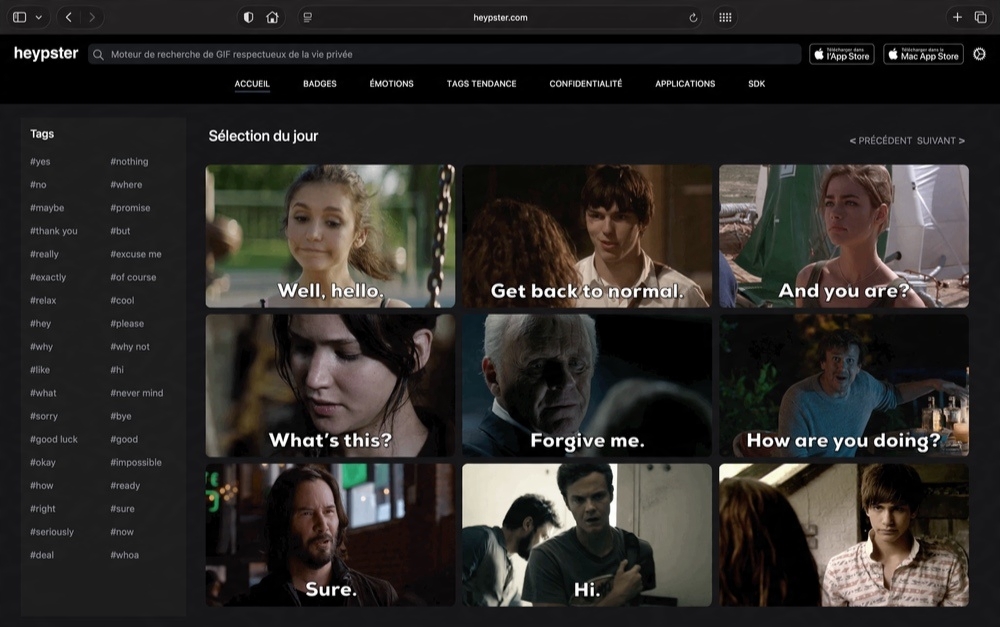Select the #ready tag
Screen dimensions: 1000x627
pyautogui.click(x=125, y=485)
